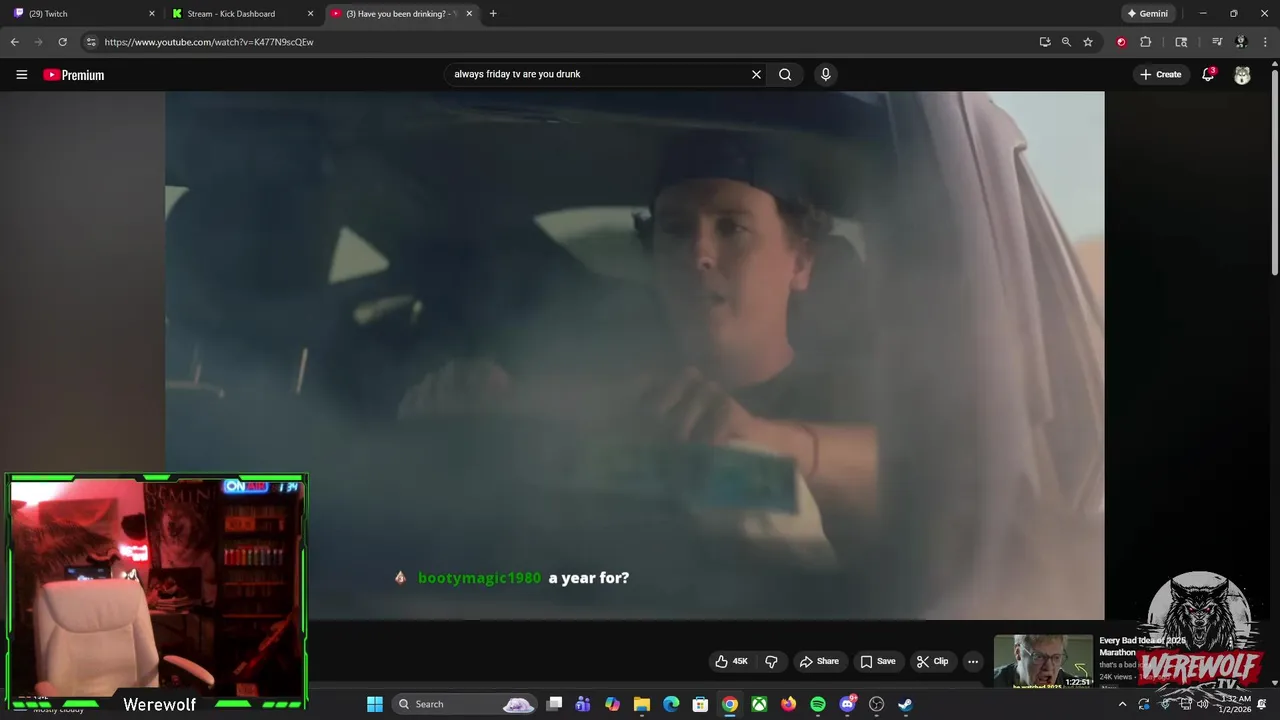Open site information icon in address bar
Screen dimensions: 1280x720
(x=91, y=42)
